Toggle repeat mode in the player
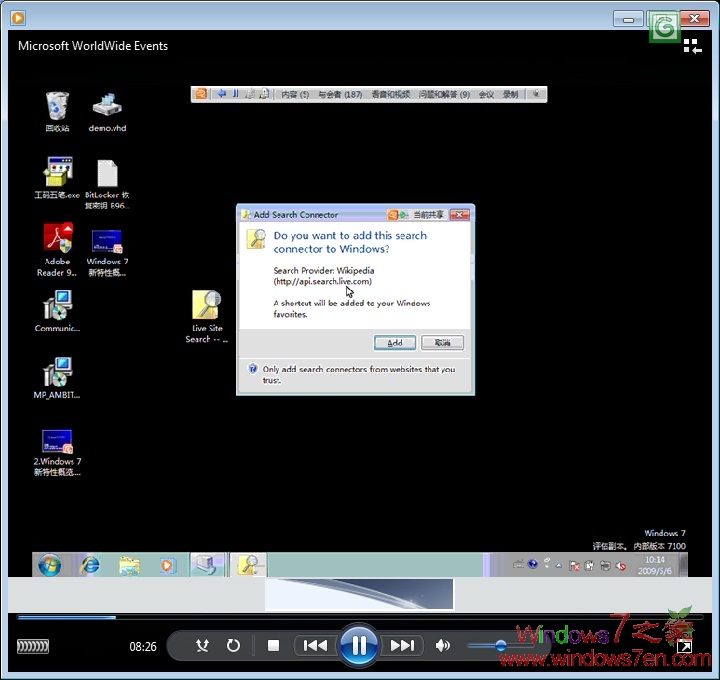Viewport: 720px width, 680px height. pos(233,646)
